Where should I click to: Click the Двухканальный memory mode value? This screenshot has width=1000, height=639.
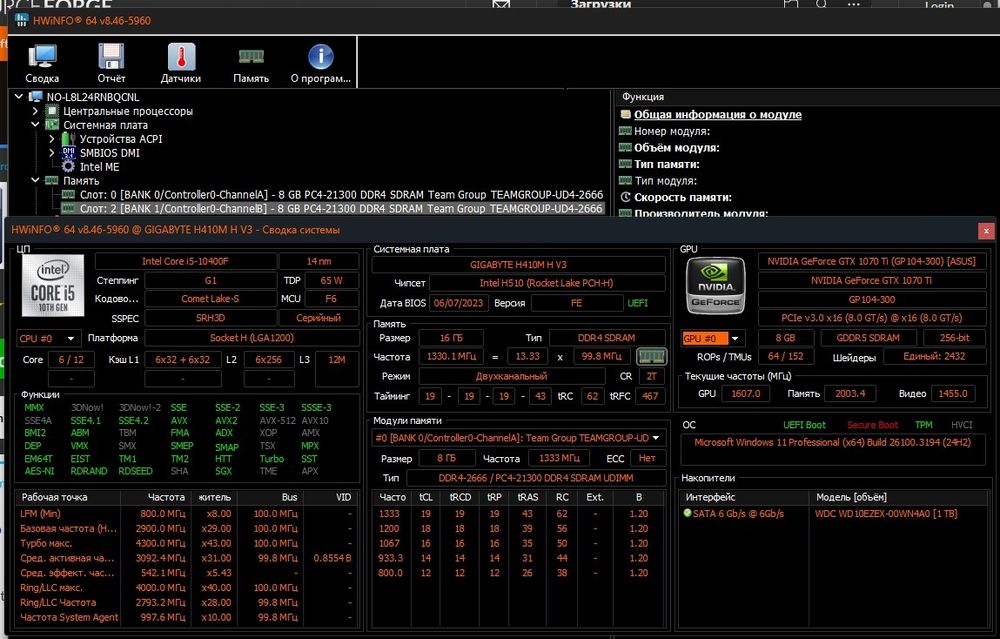point(511,376)
